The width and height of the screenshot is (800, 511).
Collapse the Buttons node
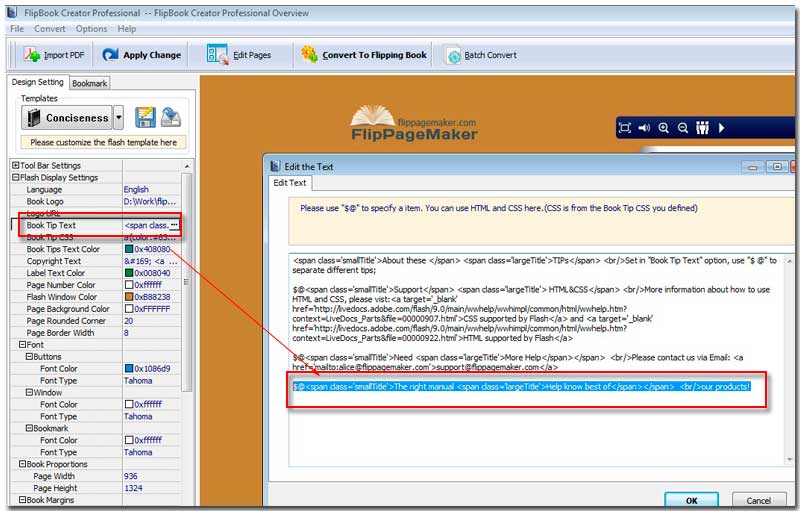pos(29,356)
